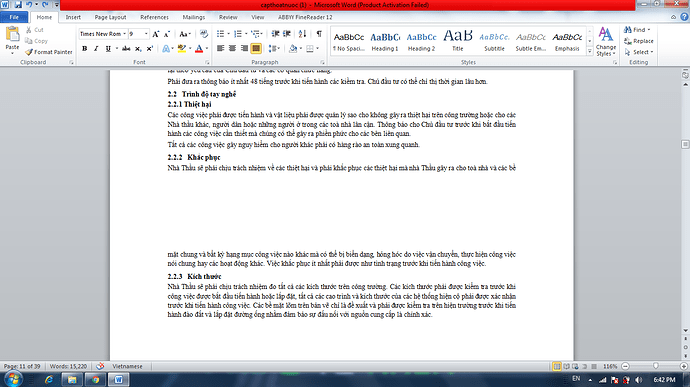Apply strikethrough formatting
Screen dimensions: 690x387
(126, 48)
